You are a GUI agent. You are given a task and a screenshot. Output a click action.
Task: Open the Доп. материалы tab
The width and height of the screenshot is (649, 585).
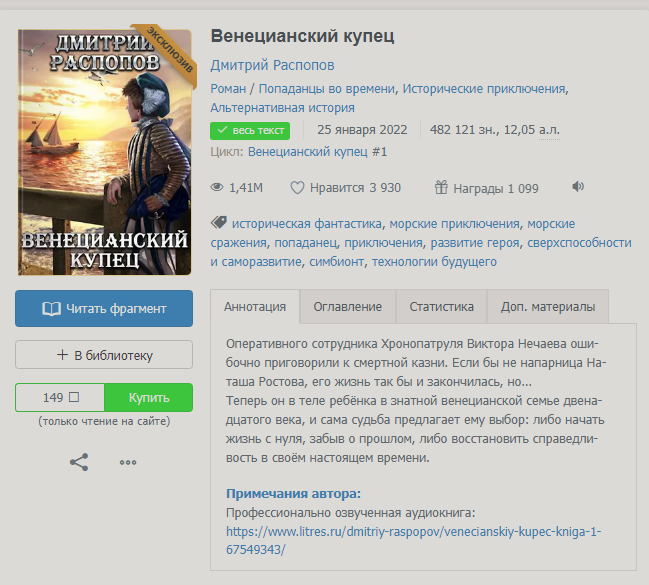[548, 307]
